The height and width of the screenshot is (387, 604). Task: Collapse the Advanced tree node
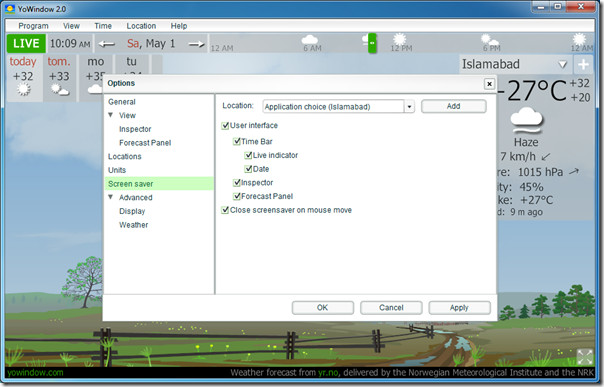111,197
